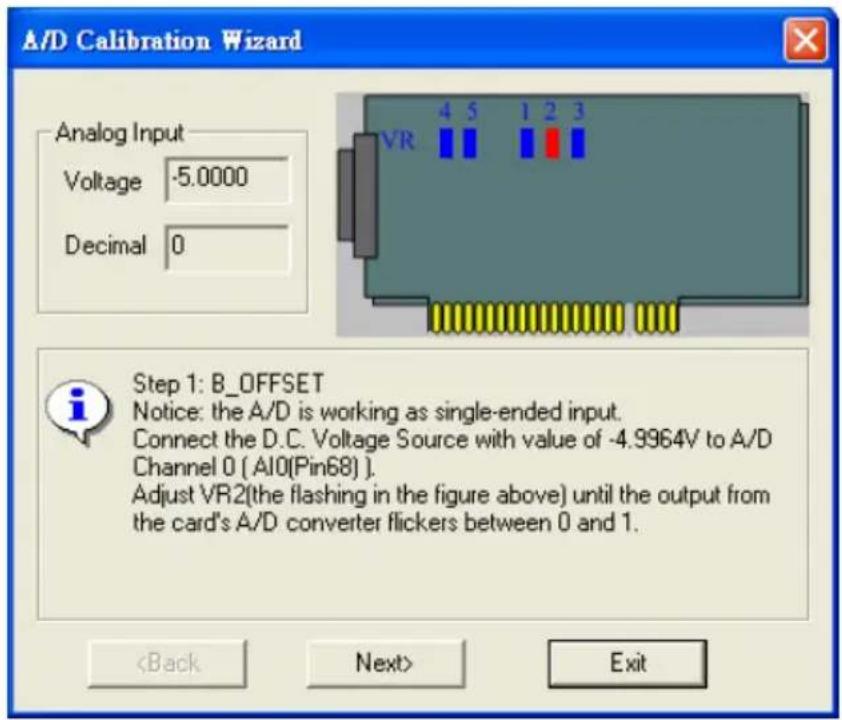The height and width of the screenshot is (720, 842).
Task: Click the line mentioning -4.9964V voltage source
Action: click(452, 440)
